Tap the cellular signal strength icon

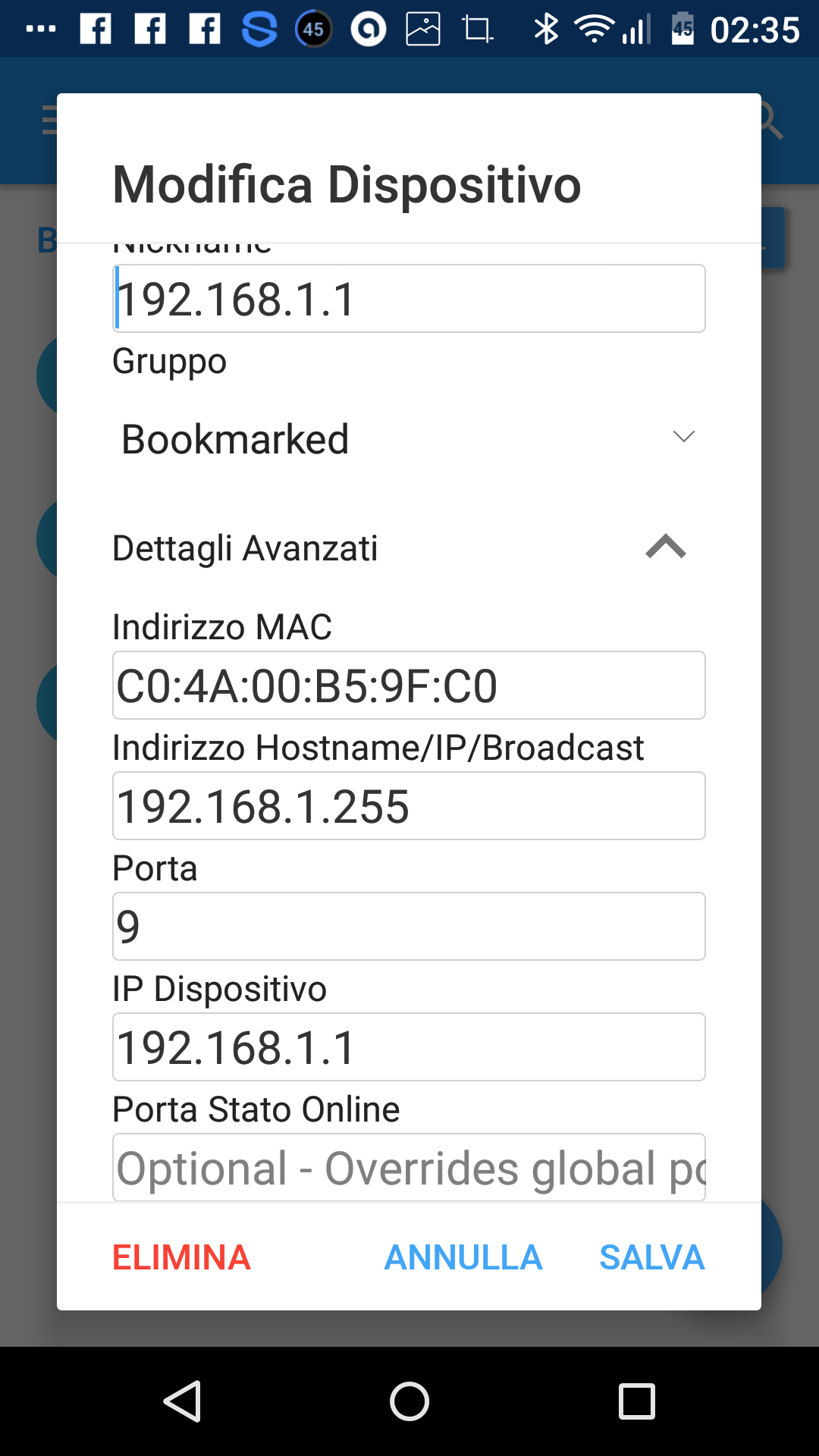pos(636,30)
